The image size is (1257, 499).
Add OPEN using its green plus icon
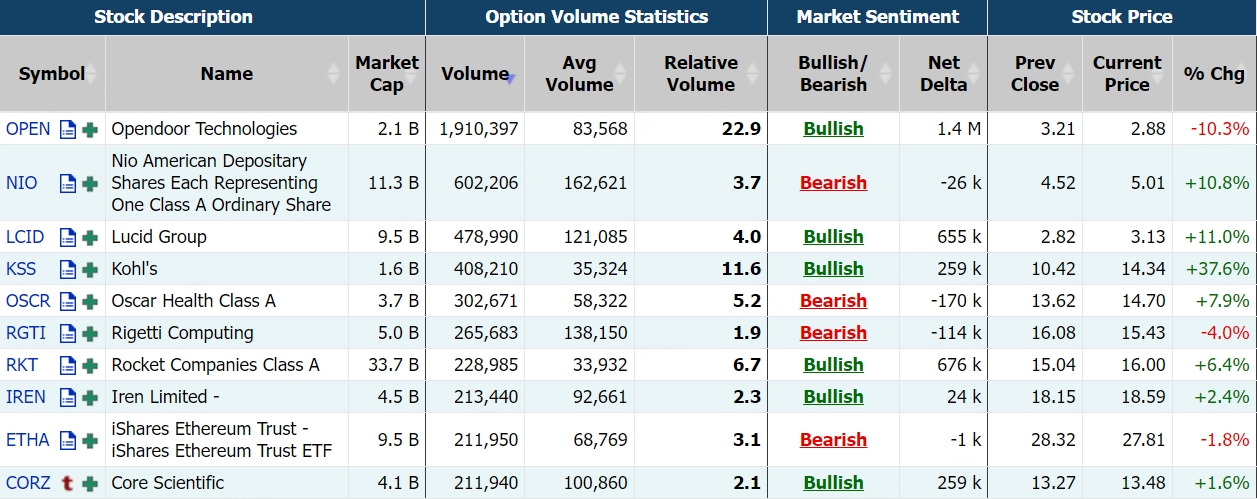point(90,129)
